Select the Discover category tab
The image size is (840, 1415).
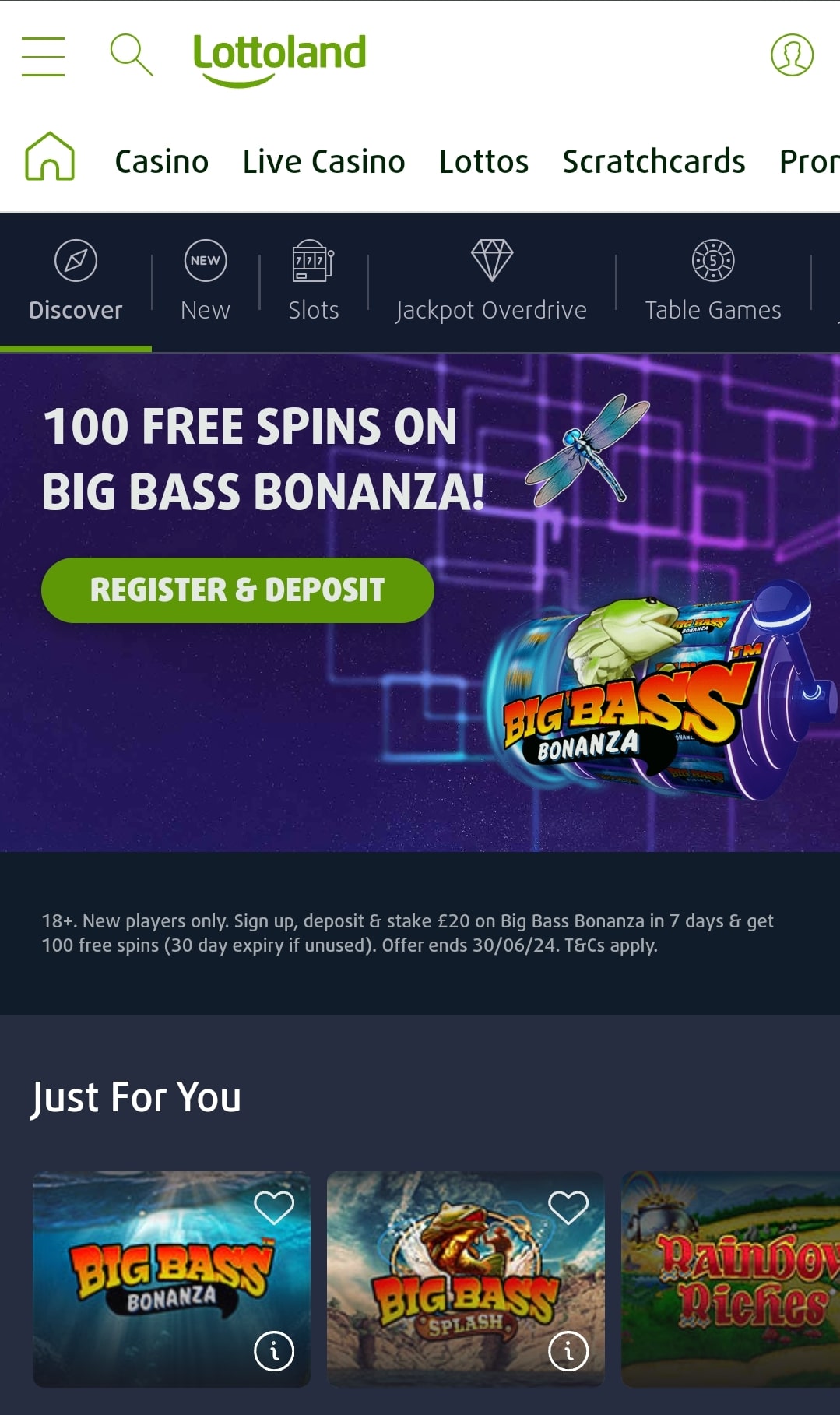point(76,282)
